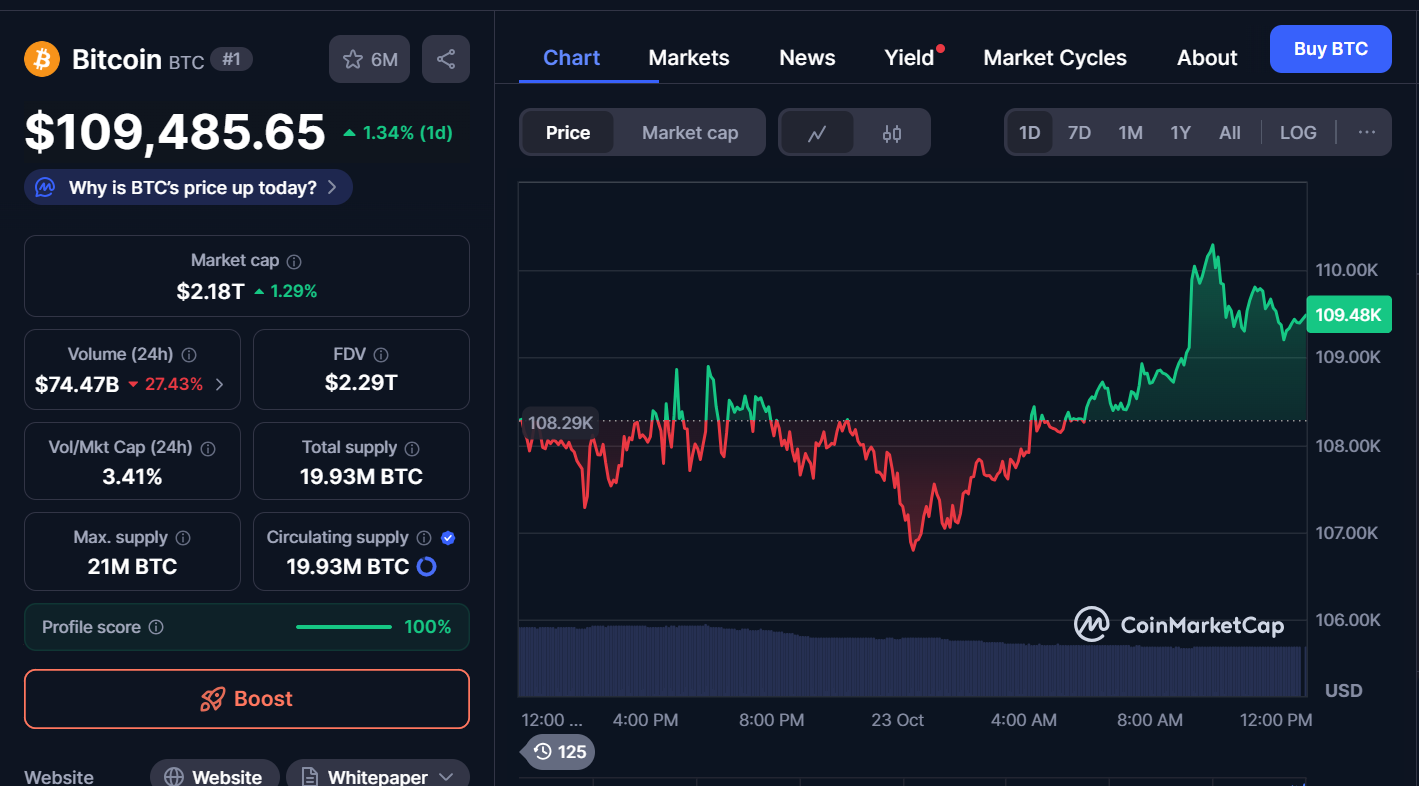Switch to the Market Cycles tab

(1054, 58)
